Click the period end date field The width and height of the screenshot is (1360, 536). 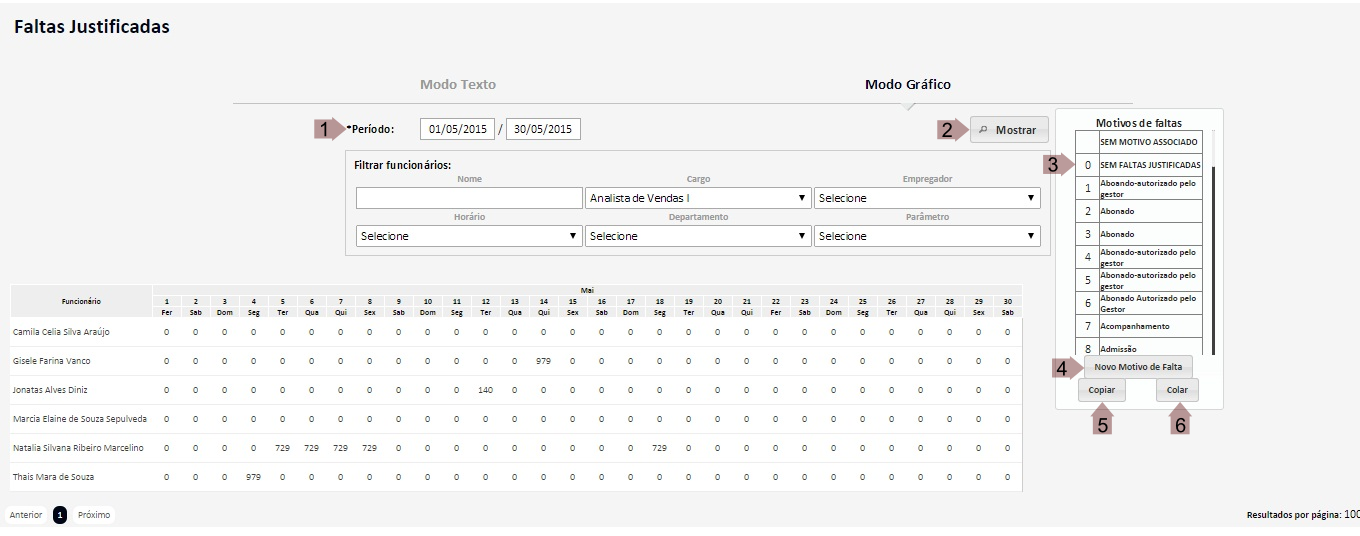coord(543,129)
